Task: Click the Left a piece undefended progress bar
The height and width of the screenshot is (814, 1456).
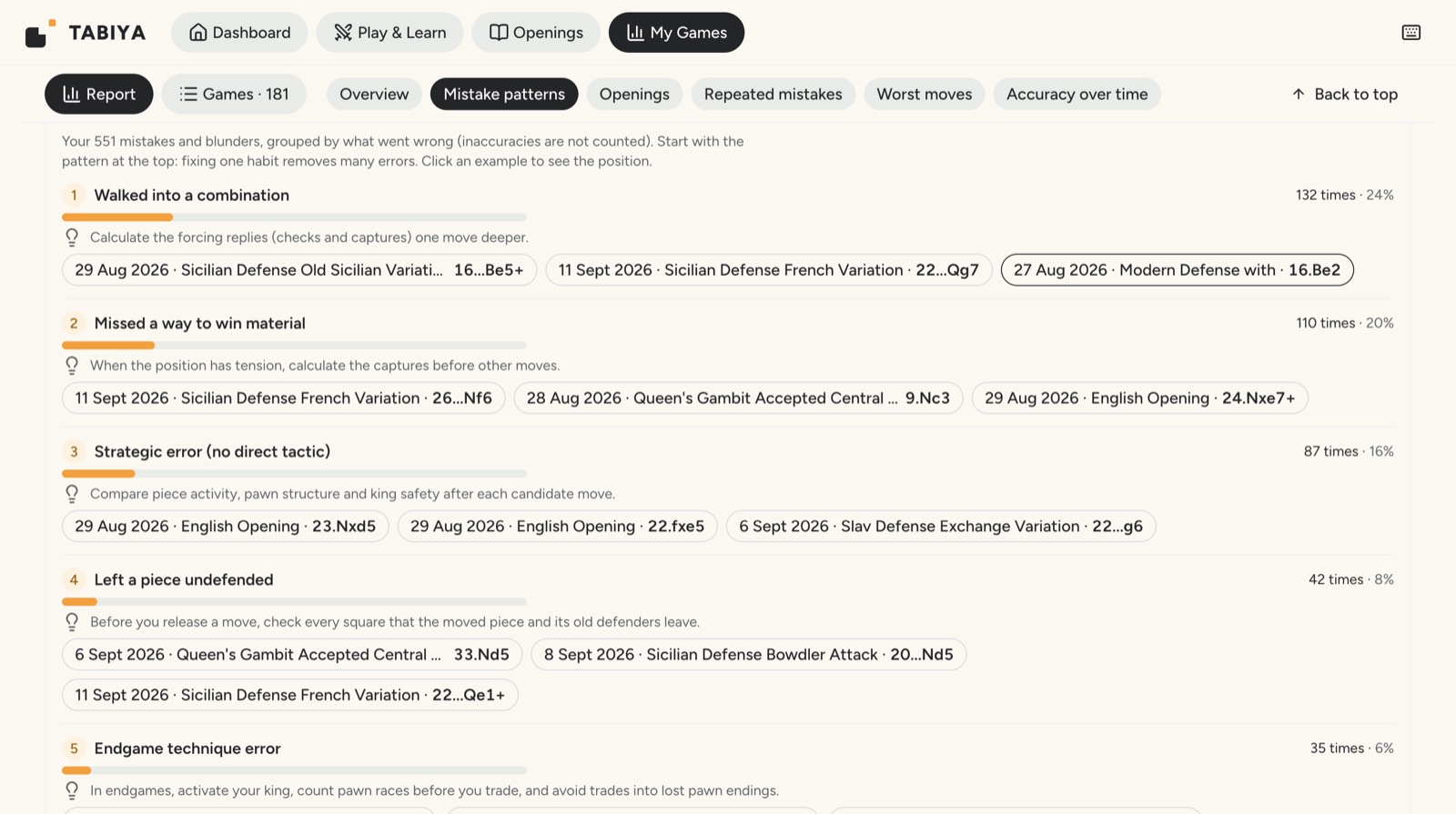Action: (294, 602)
